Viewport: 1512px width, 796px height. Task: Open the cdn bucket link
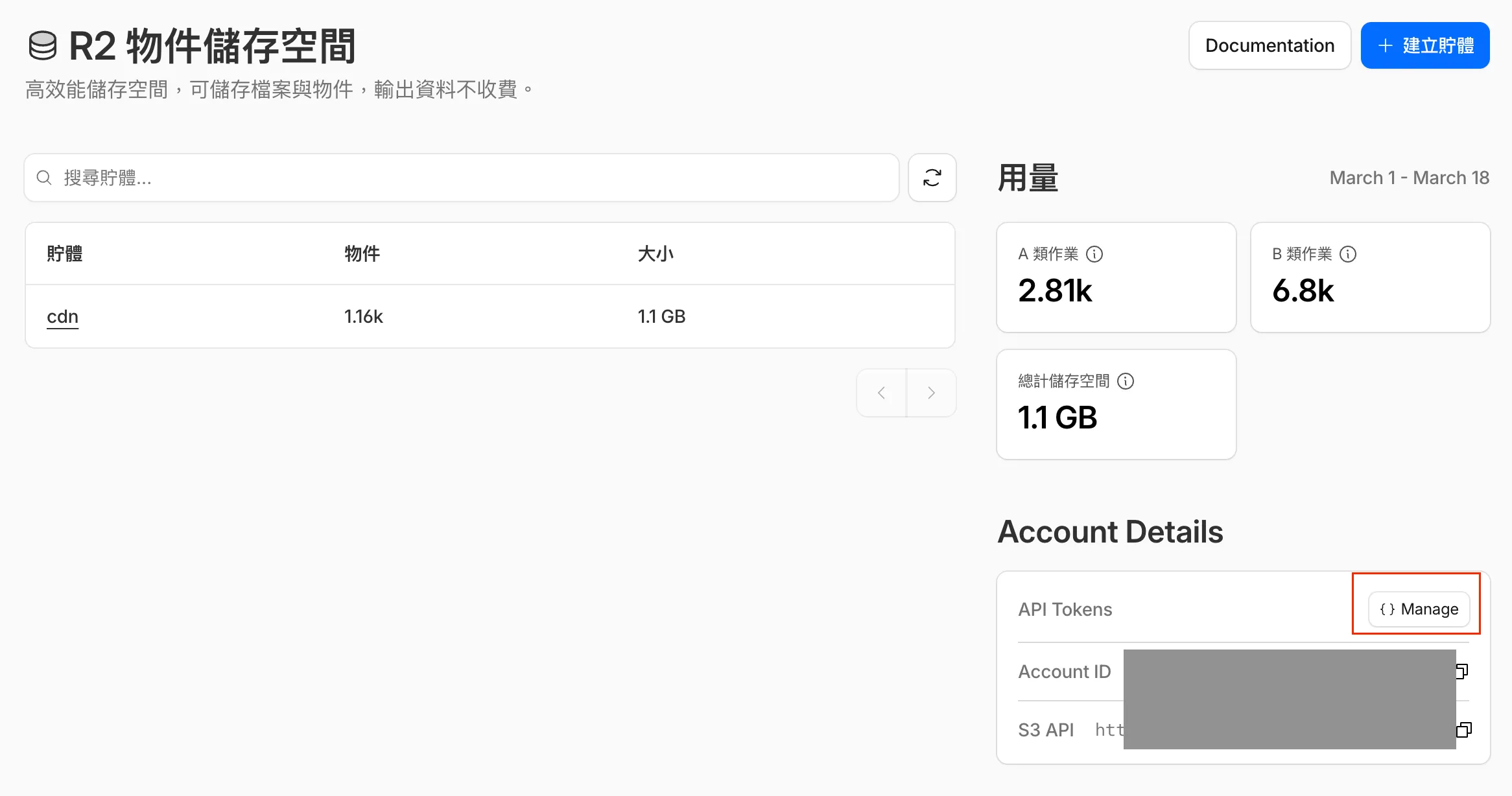tap(63, 316)
